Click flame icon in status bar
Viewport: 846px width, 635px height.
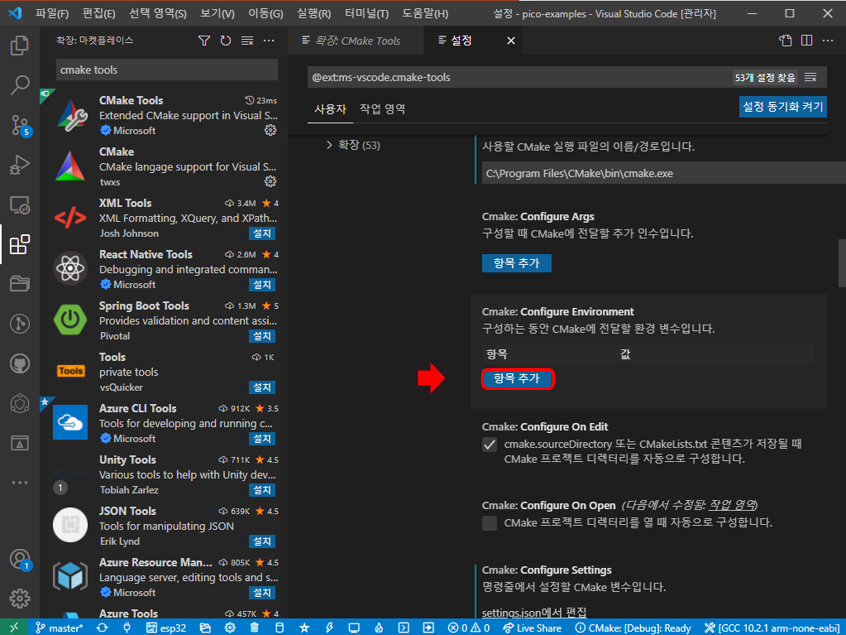(x=379, y=628)
